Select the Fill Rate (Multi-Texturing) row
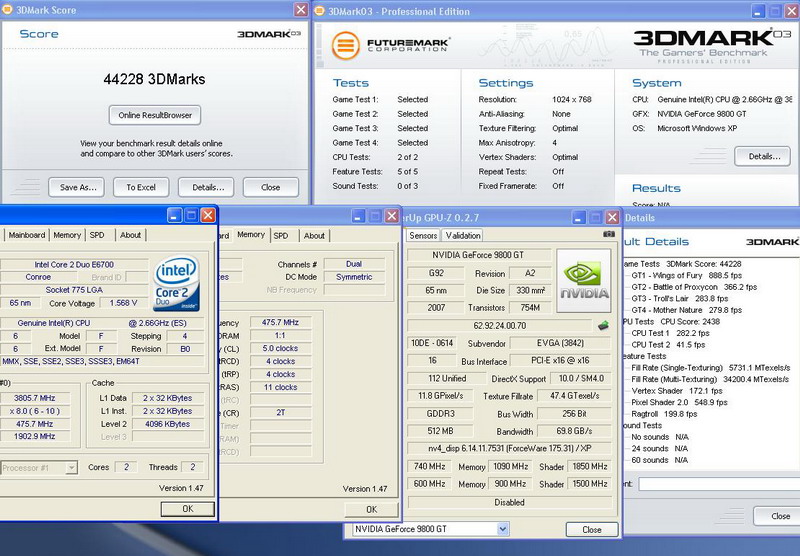This screenshot has height=556, width=800. pyautogui.click(x=710, y=380)
